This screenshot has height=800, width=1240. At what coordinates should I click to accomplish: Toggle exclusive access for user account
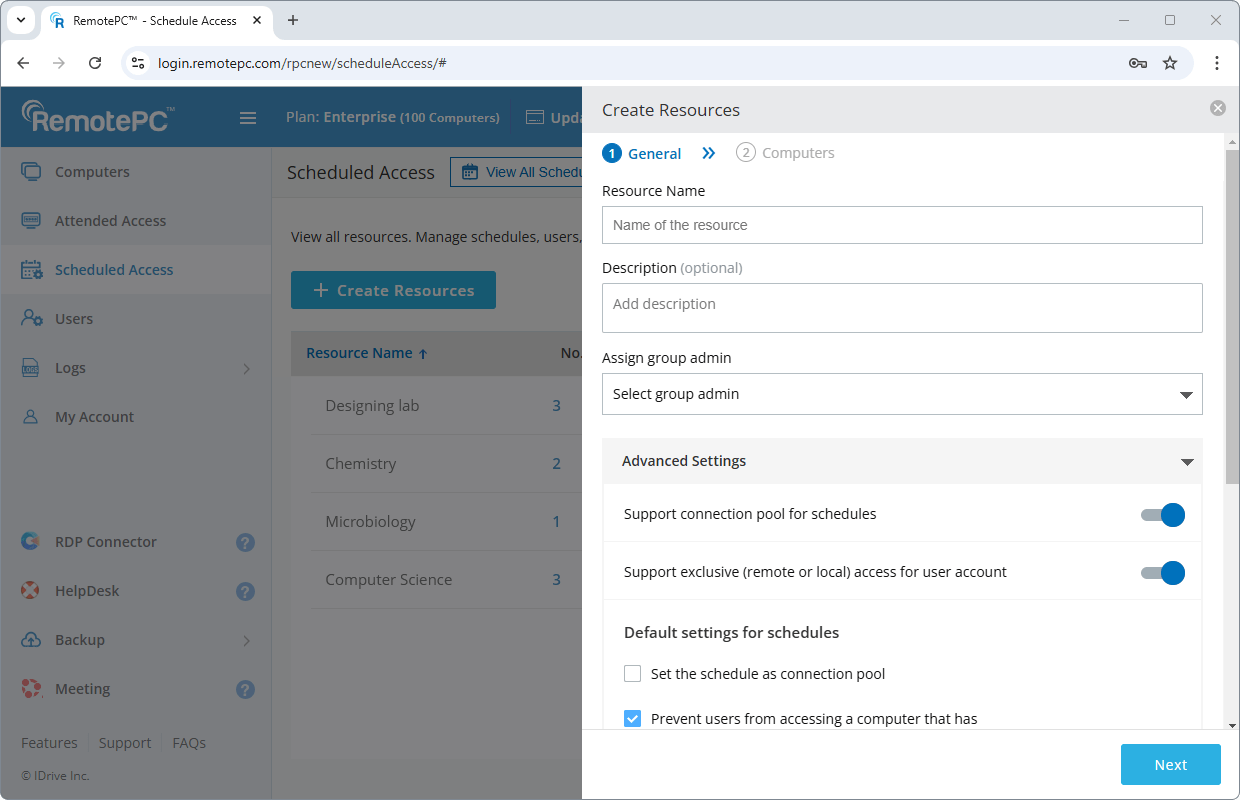1162,573
